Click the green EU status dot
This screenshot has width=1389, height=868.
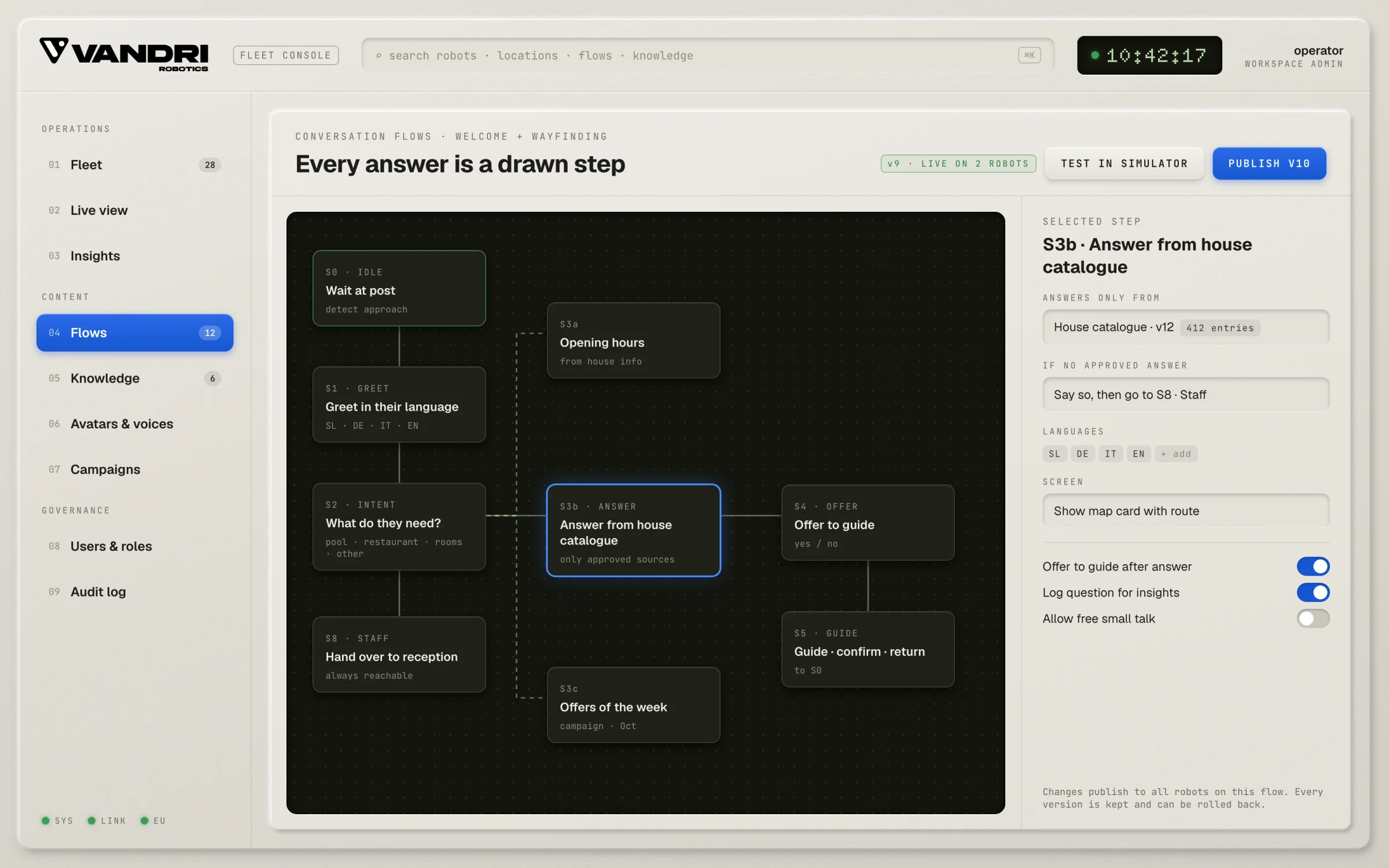[145, 821]
